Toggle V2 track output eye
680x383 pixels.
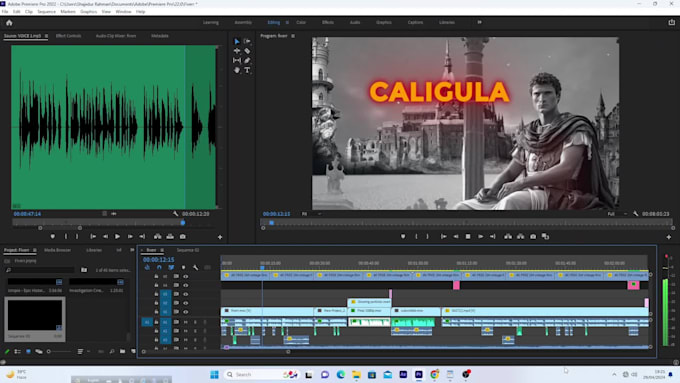pyautogui.click(x=186, y=303)
